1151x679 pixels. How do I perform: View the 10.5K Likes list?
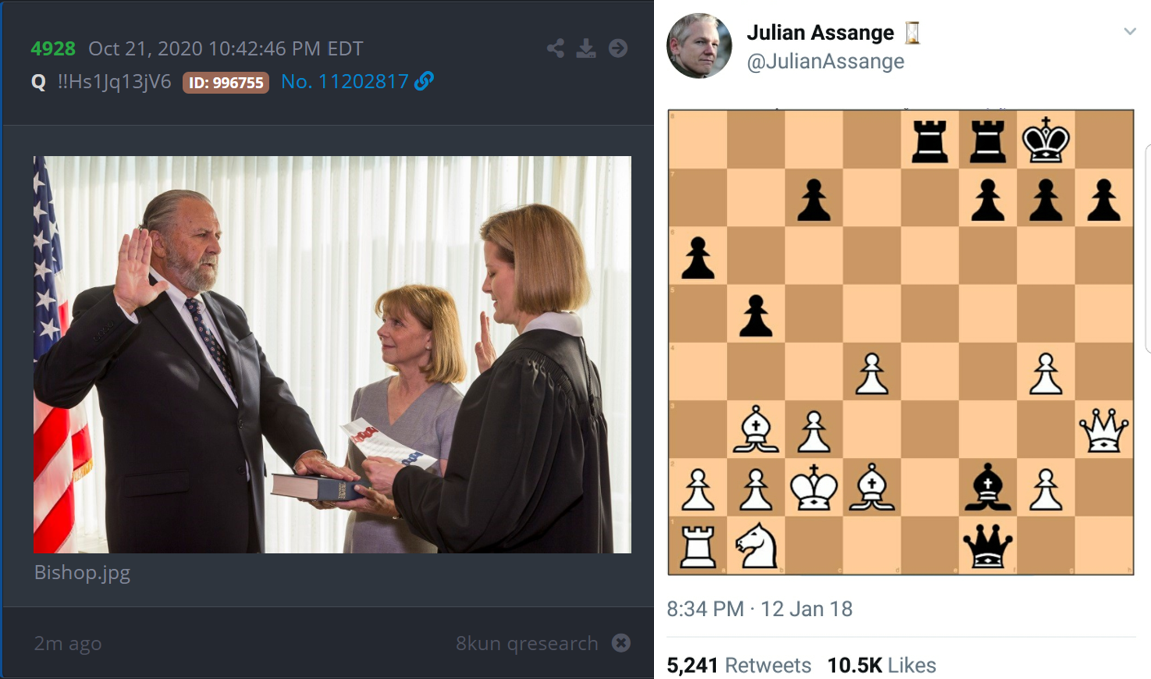(882, 665)
